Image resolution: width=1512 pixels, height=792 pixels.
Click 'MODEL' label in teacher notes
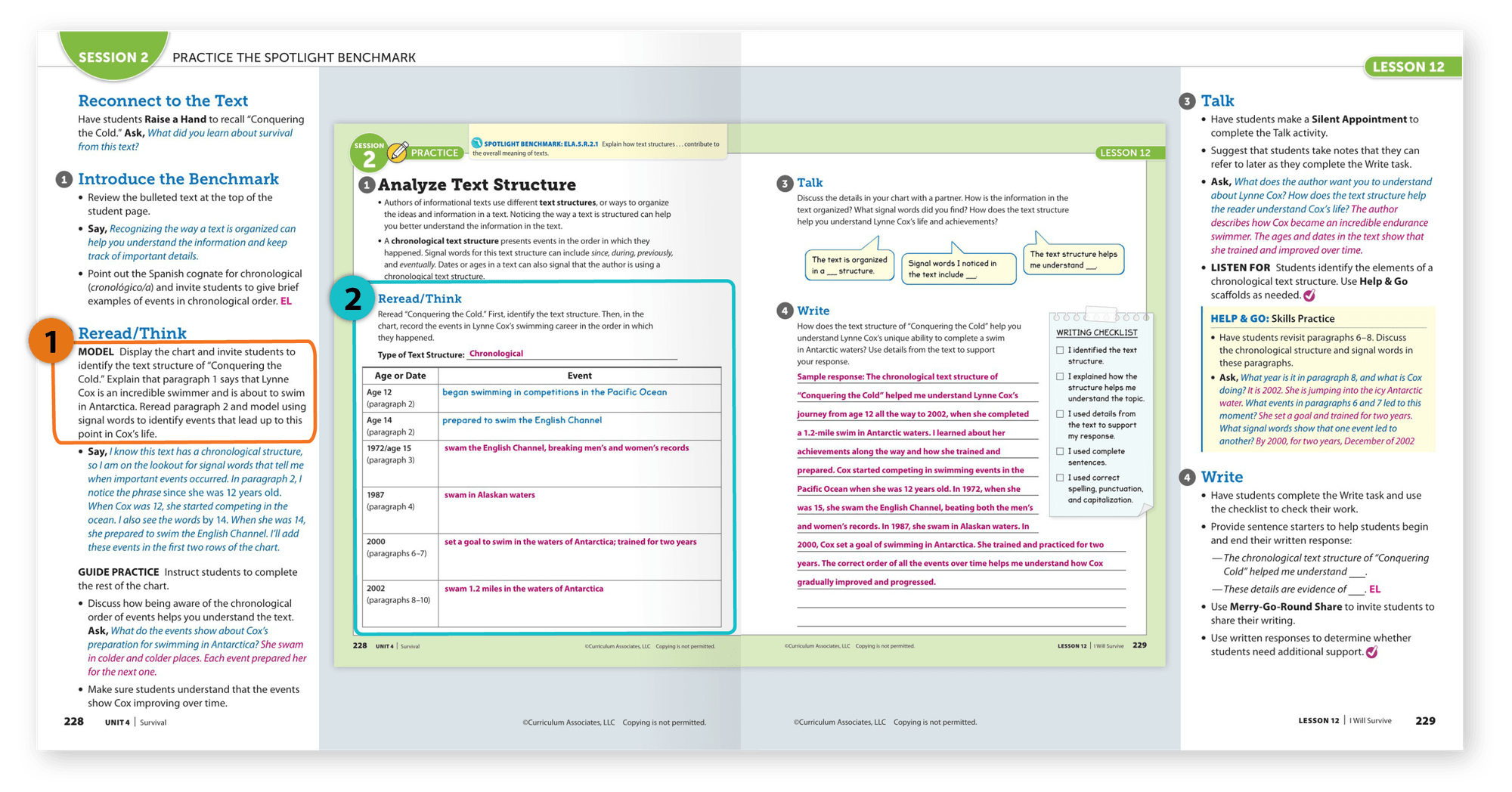coord(96,352)
